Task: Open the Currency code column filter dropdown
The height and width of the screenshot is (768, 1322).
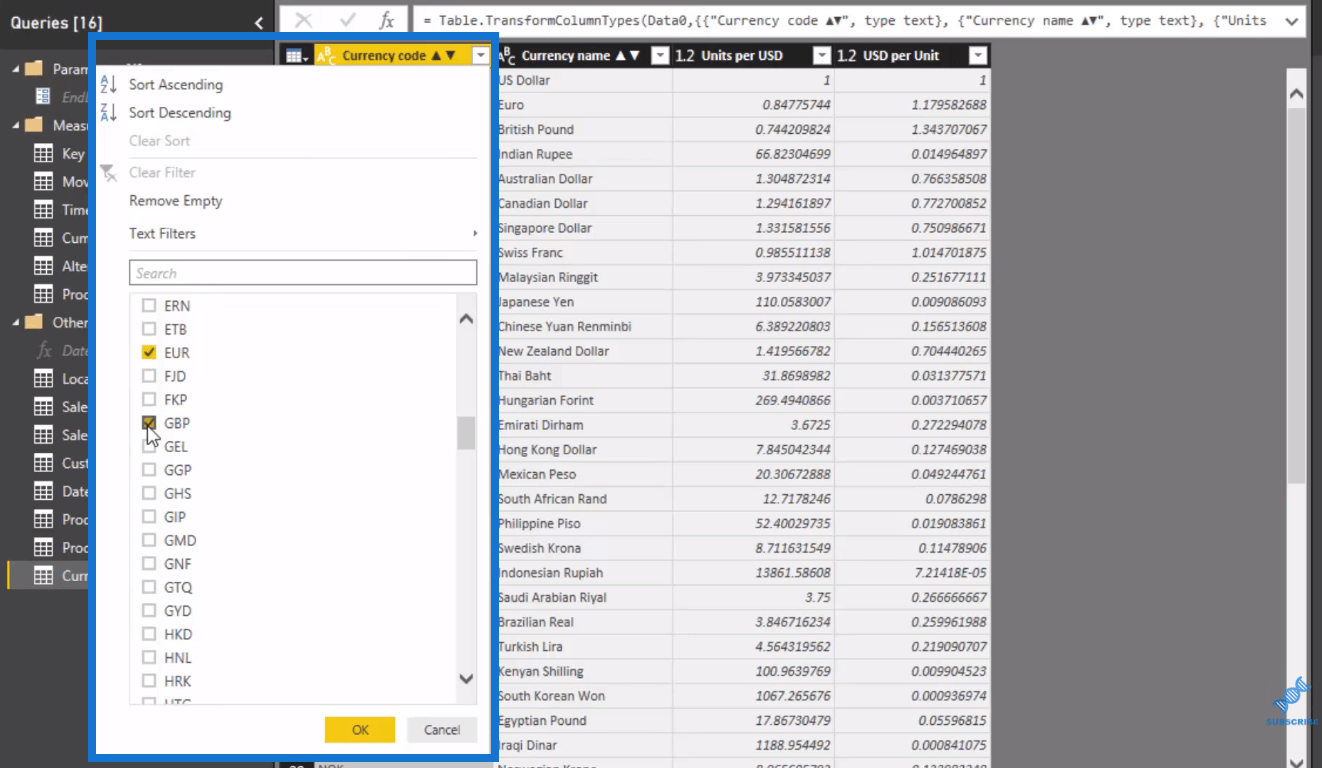Action: tap(482, 56)
